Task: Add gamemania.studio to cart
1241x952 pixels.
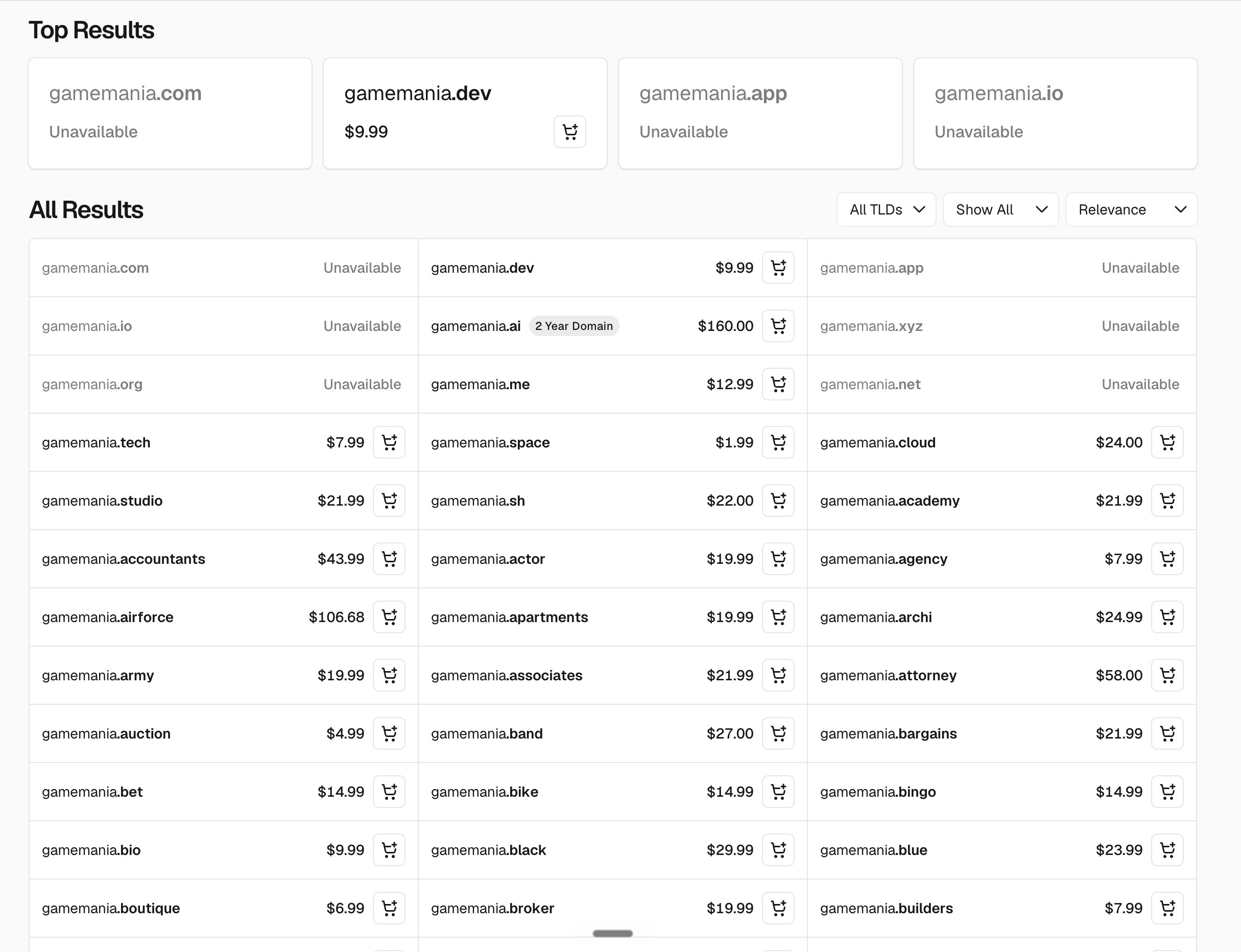Action: (389, 501)
